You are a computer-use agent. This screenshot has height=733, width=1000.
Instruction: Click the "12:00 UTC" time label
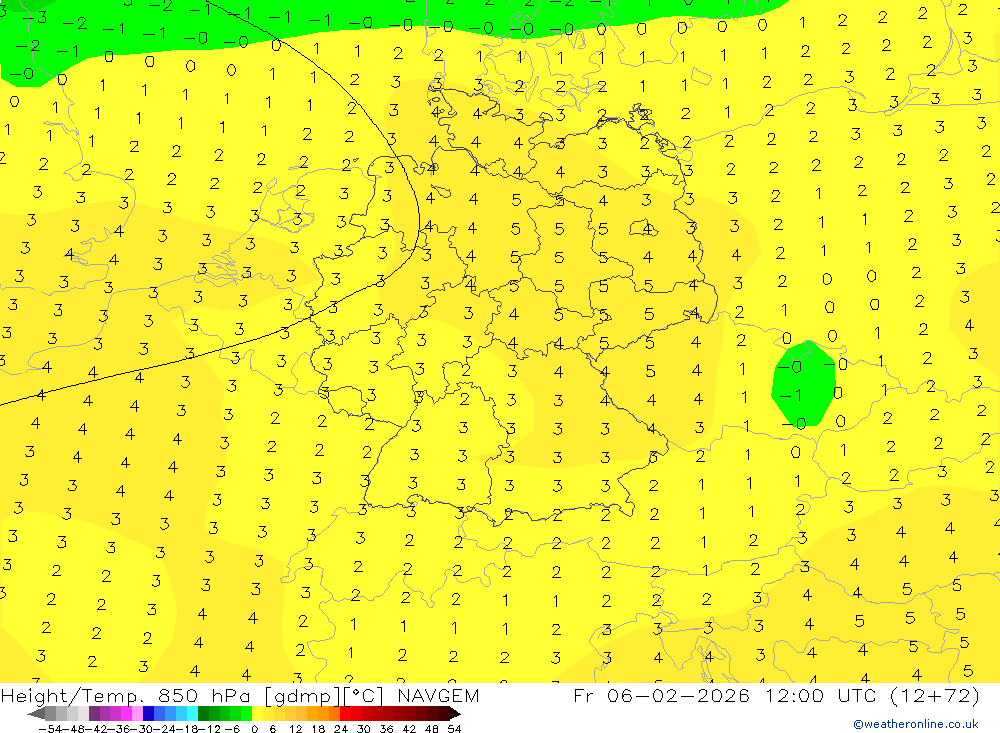[x=823, y=695]
